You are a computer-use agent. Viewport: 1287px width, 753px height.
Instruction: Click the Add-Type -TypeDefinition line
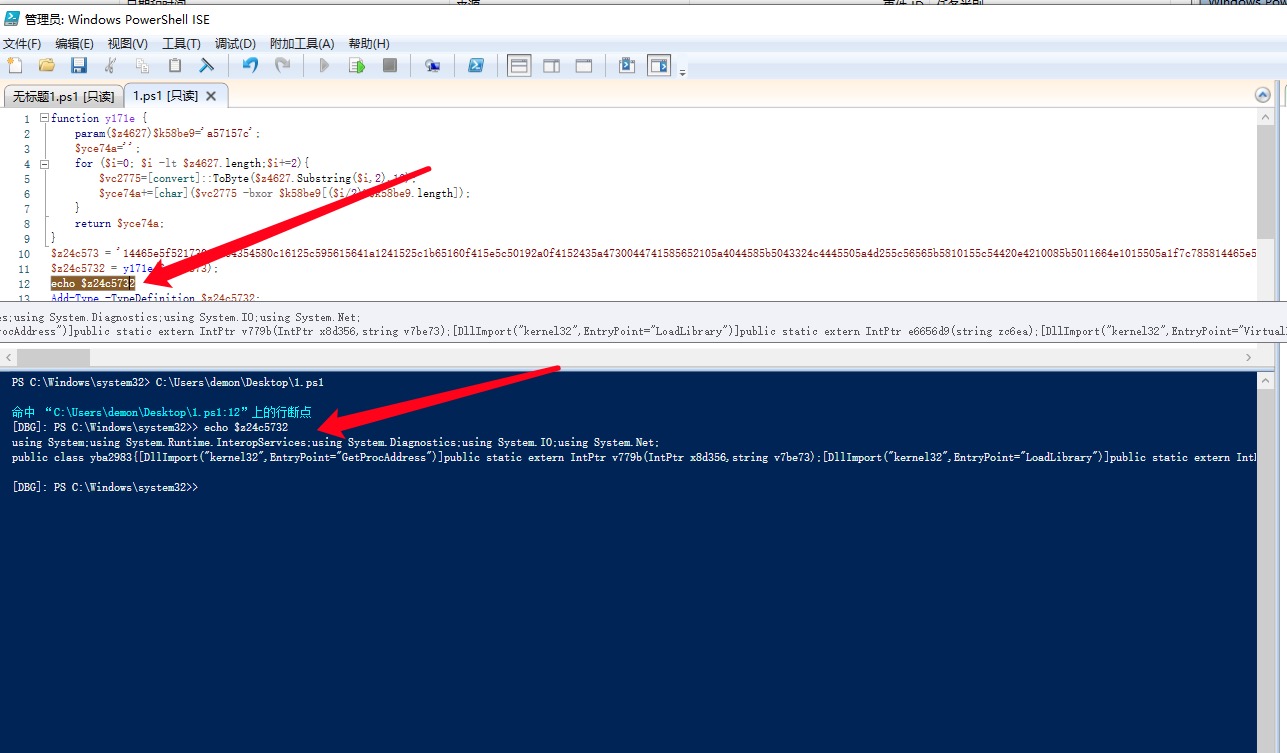click(x=155, y=297)
